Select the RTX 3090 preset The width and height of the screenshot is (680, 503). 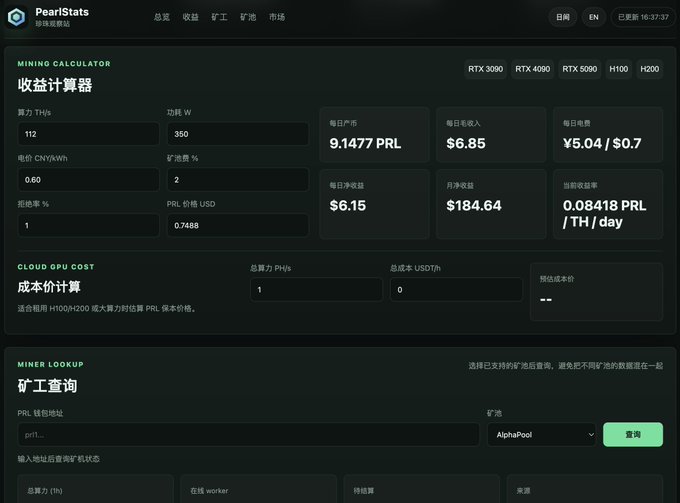click(485, 69)
